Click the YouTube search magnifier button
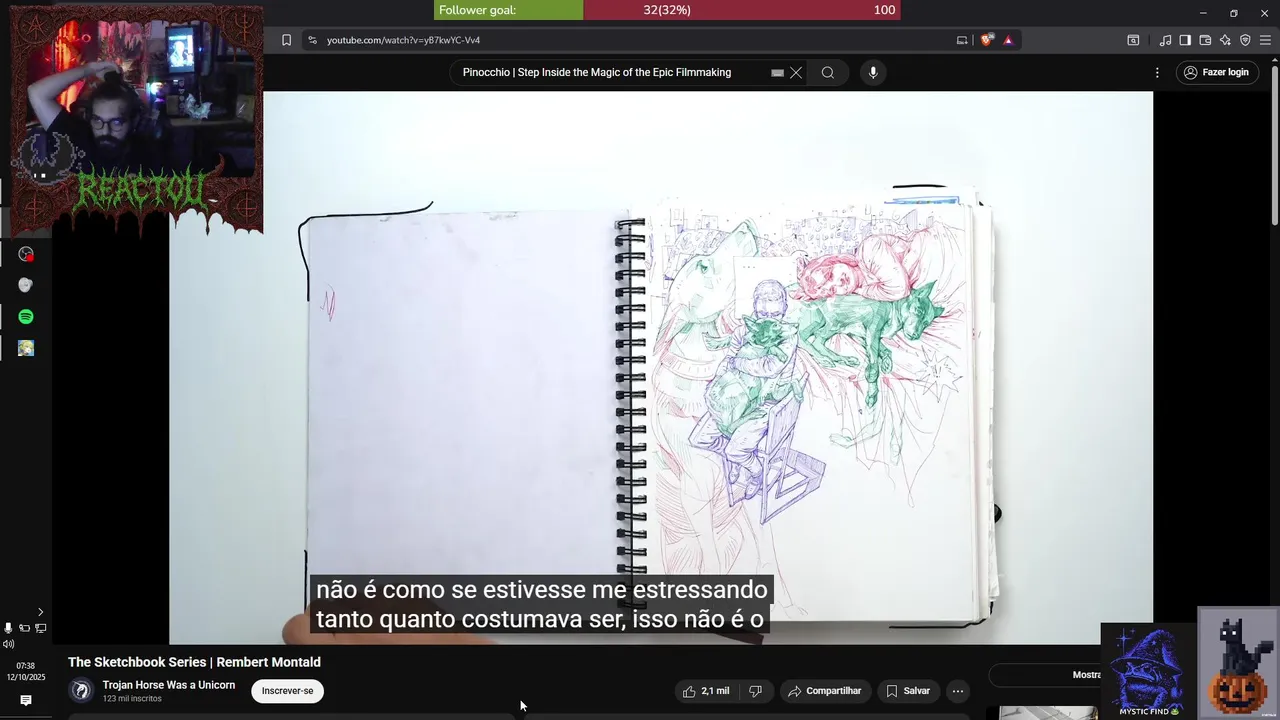 click(828, 72)
